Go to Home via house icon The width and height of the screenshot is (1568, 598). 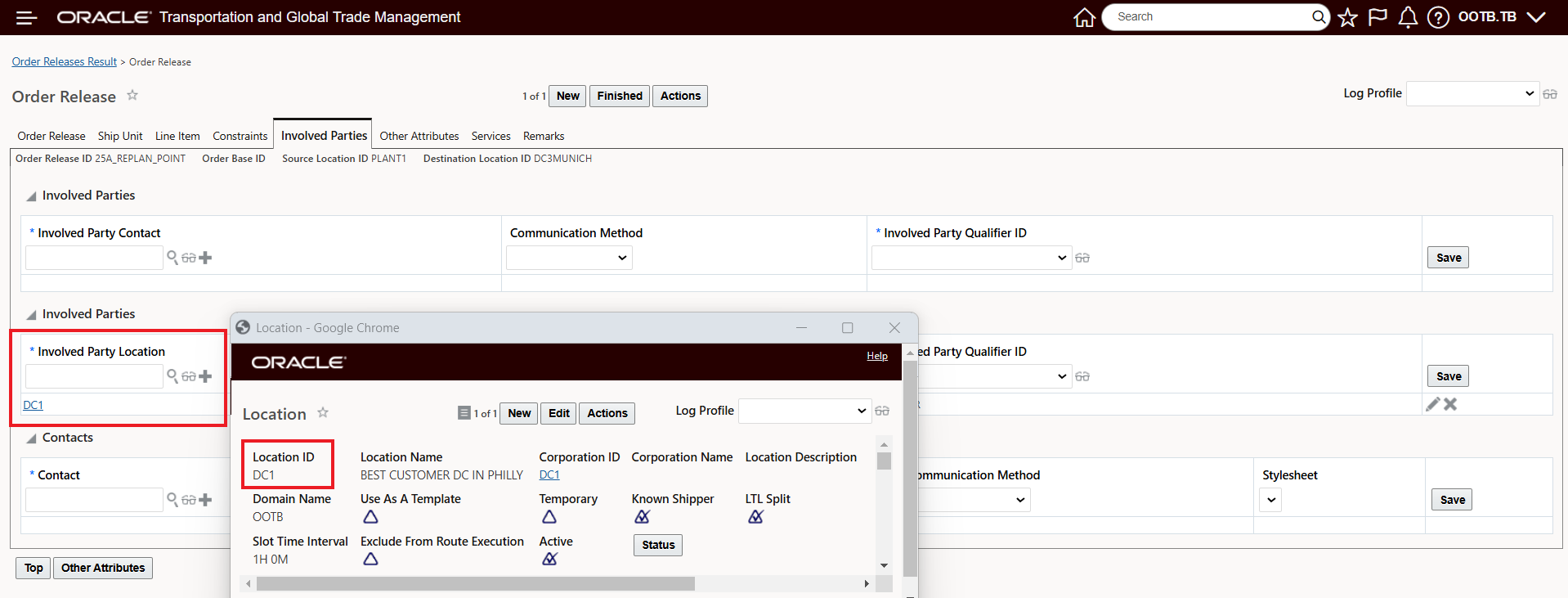(1084, 17)
